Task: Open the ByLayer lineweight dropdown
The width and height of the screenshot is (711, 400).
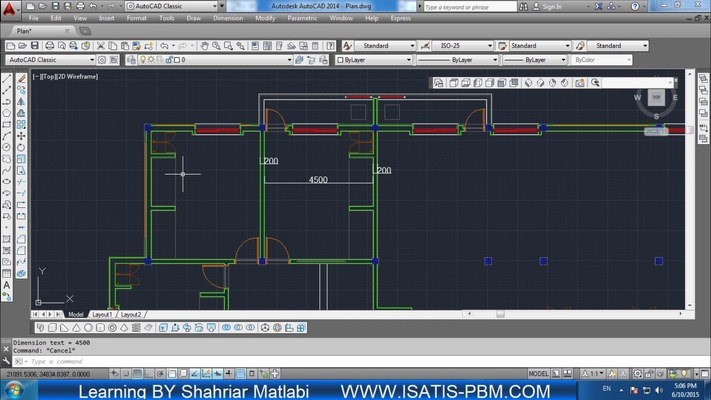Action: [535, 60]
